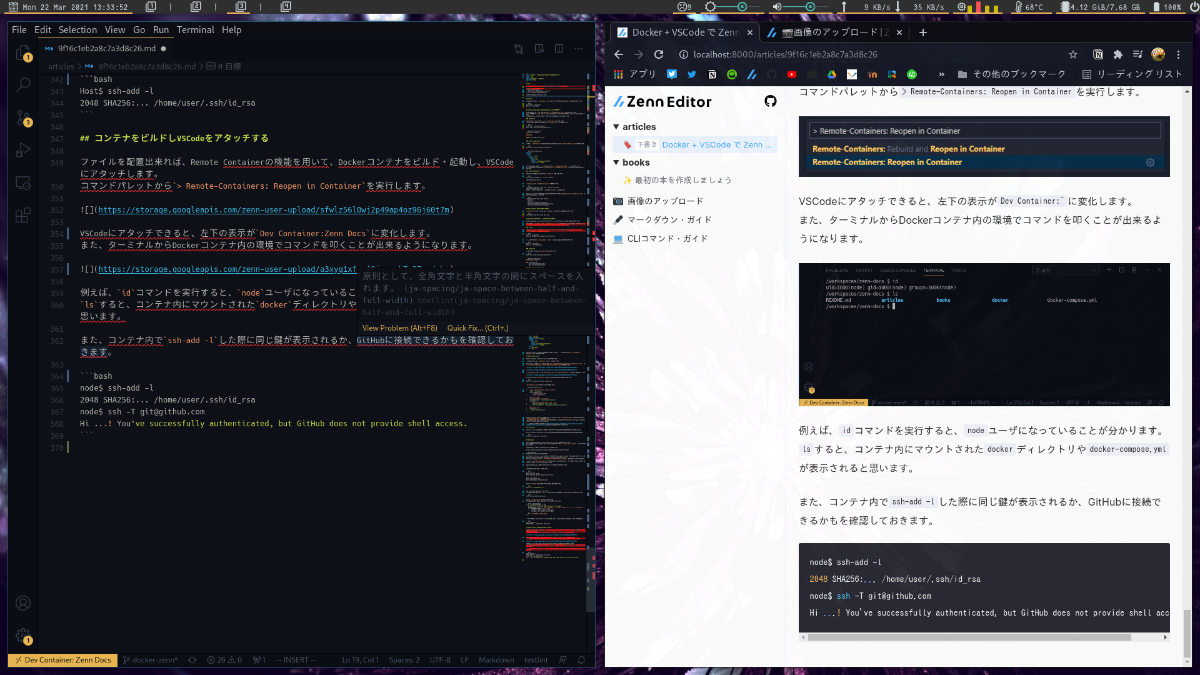
Task: Click the open changes icon in editor toolbar
Action: point(518,48)
